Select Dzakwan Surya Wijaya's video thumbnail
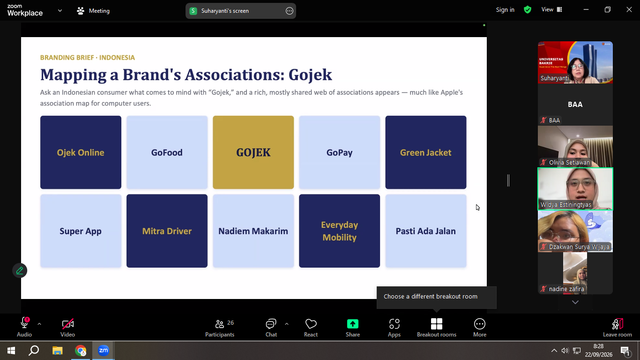640x360 pixels. click(x=575, y=231)
